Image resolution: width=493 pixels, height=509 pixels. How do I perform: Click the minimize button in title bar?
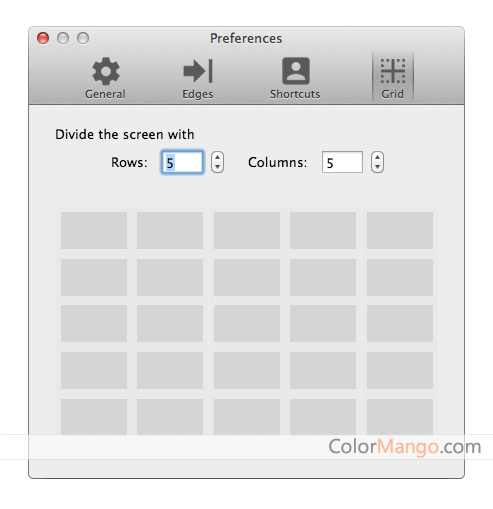(x=63, y=38)
